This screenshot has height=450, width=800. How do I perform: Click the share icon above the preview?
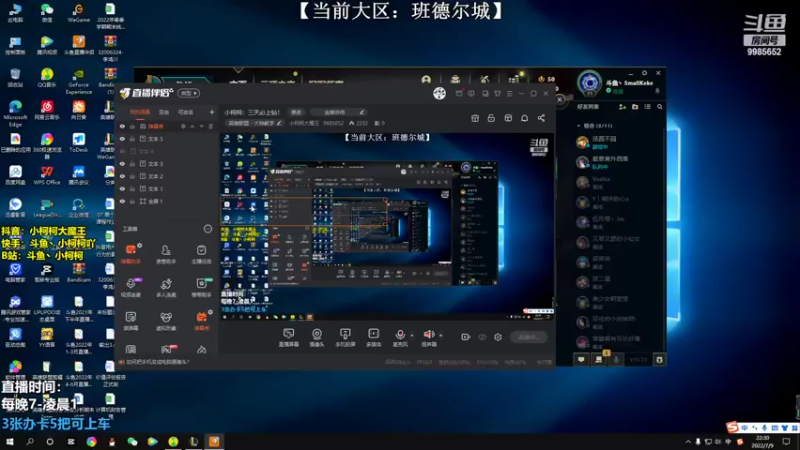pyautogui.click(x=541, y=118)
